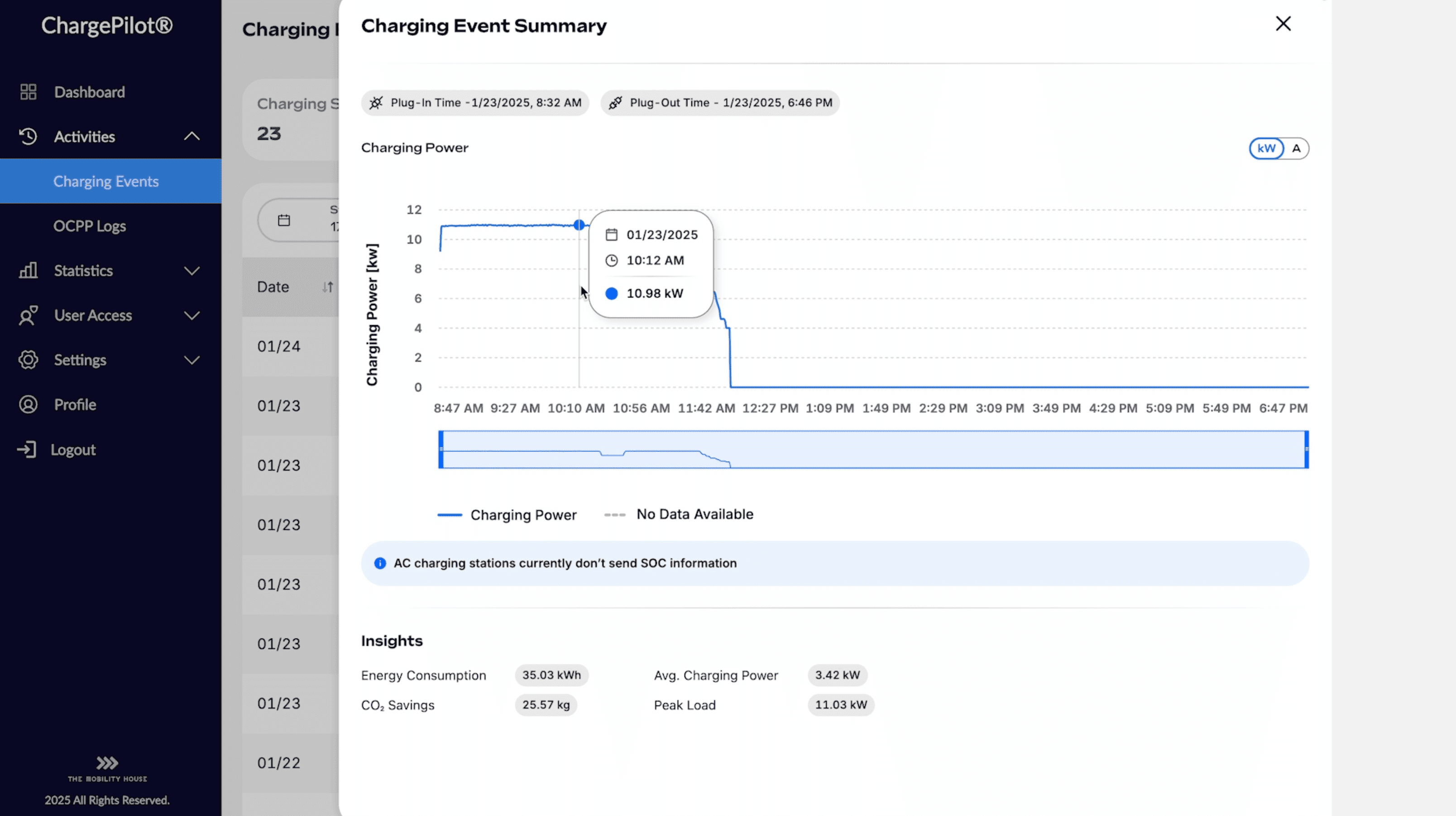
Task: Click the Statistics bar chart icon
Action: (28, 270)
